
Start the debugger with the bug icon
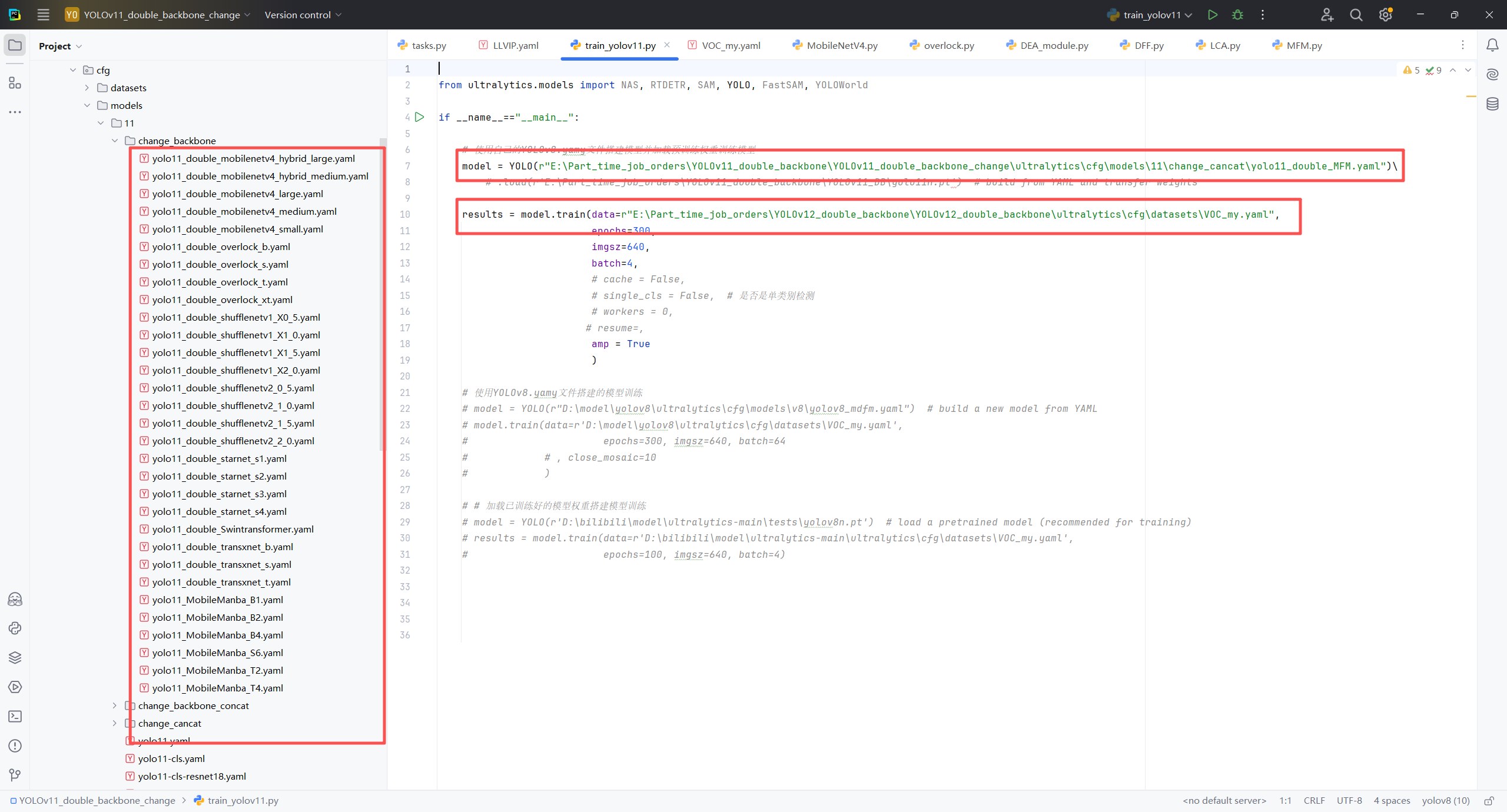(1237, 15)
